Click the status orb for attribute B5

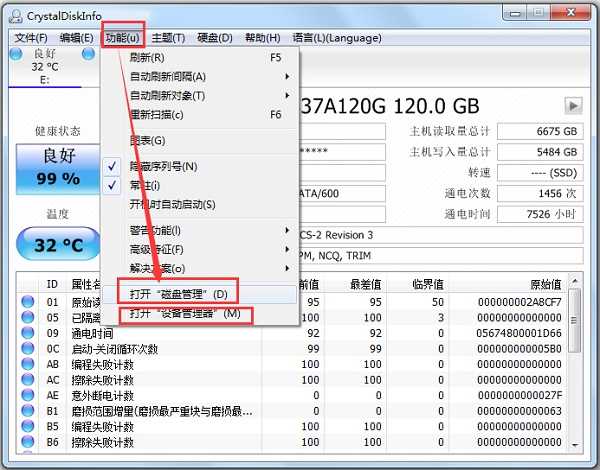tap(28, 426)
